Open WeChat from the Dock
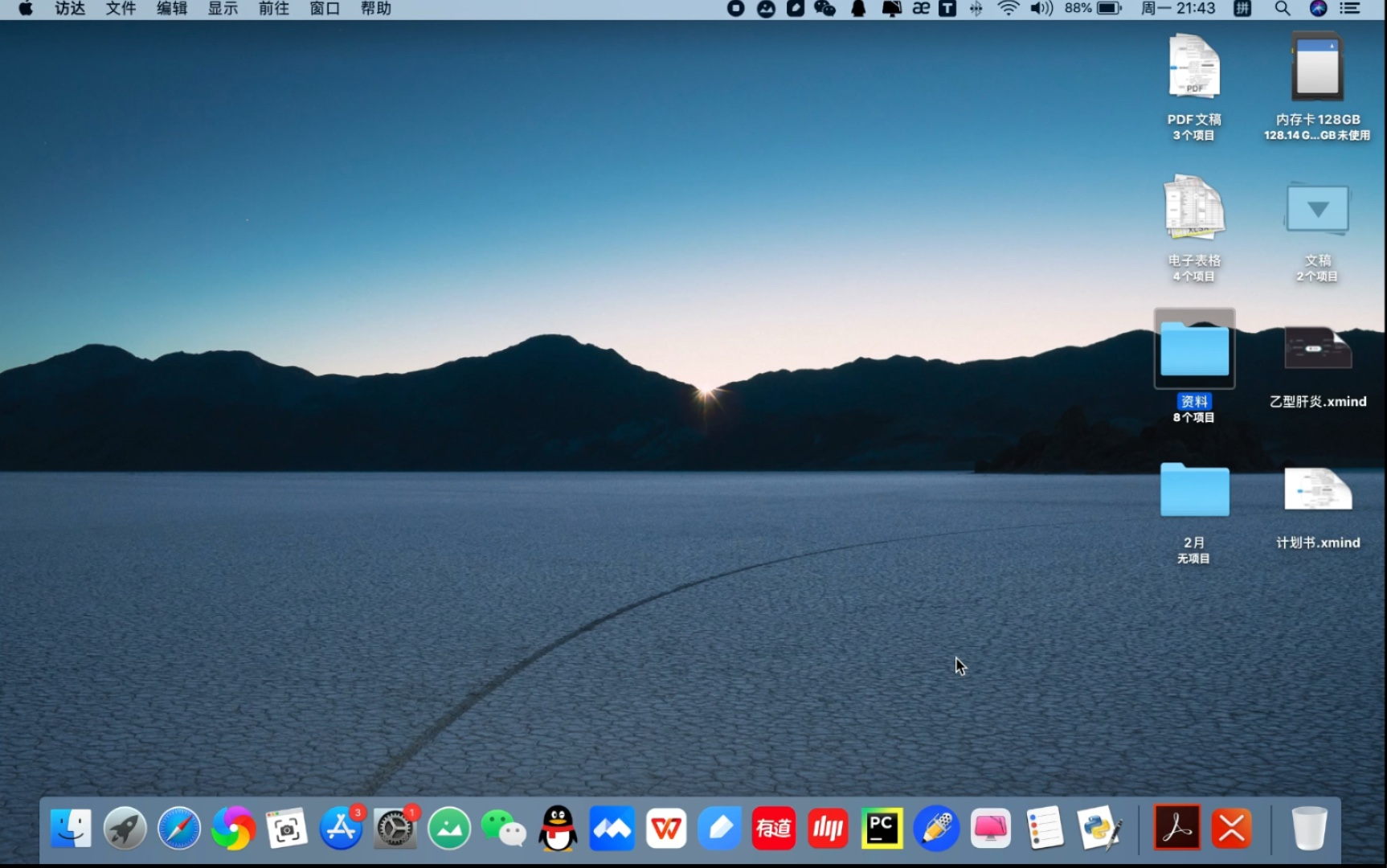The height and width of the screenshot is (868, 1387). point(503,828)
